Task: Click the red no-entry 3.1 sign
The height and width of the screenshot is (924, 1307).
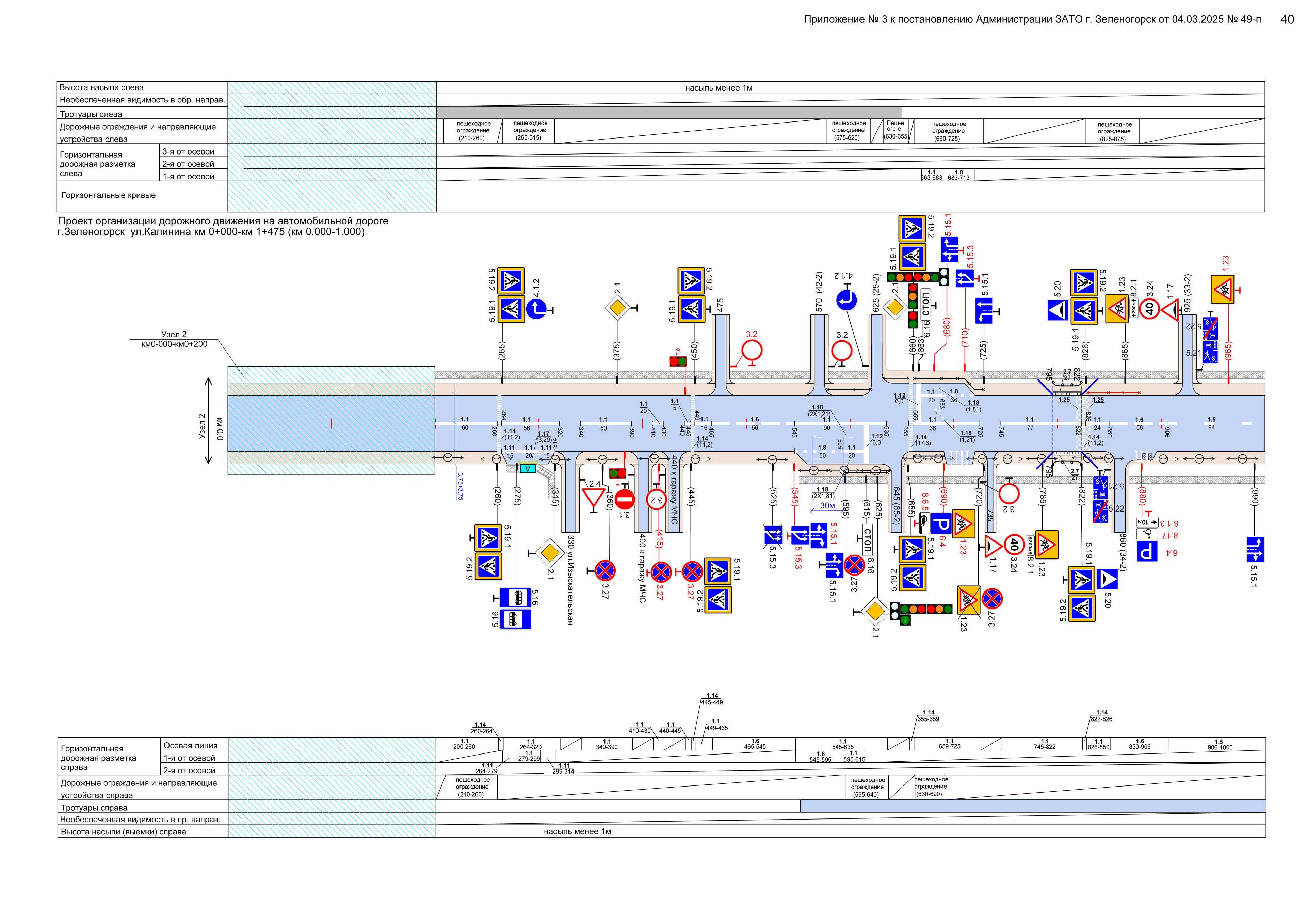Action: coord(625,500)
